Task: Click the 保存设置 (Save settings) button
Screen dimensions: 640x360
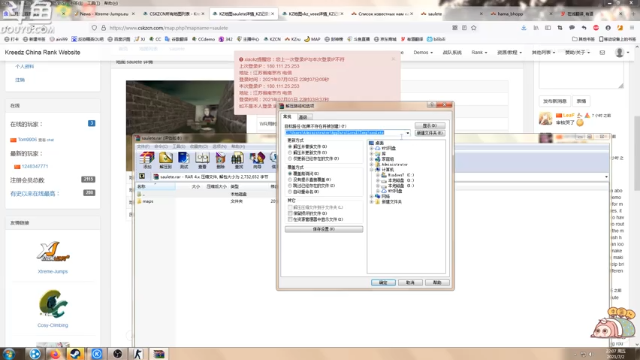Action: (324, 229)
